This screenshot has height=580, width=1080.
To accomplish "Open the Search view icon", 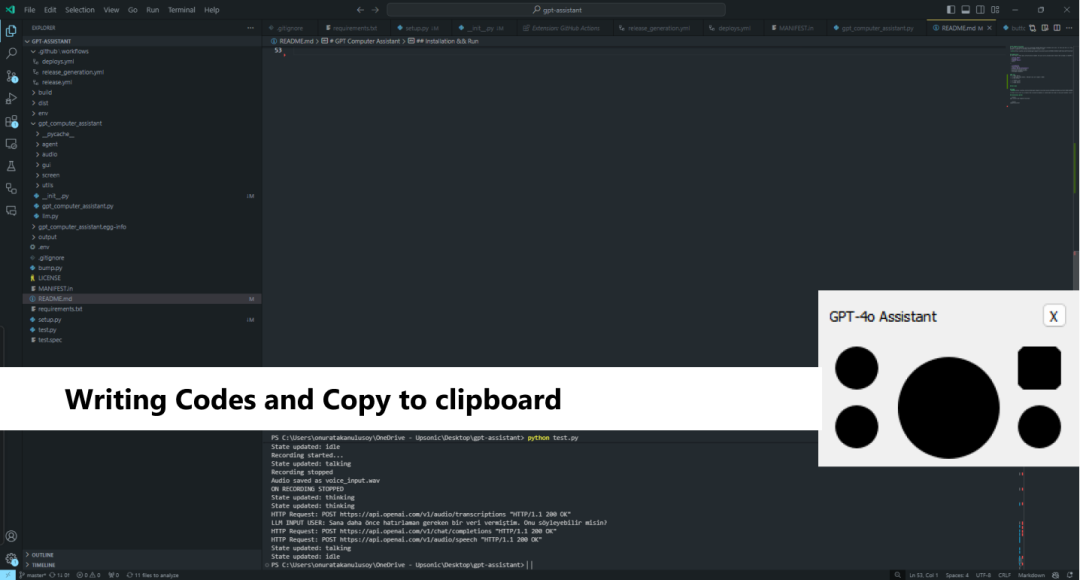I will coord(11,53).
